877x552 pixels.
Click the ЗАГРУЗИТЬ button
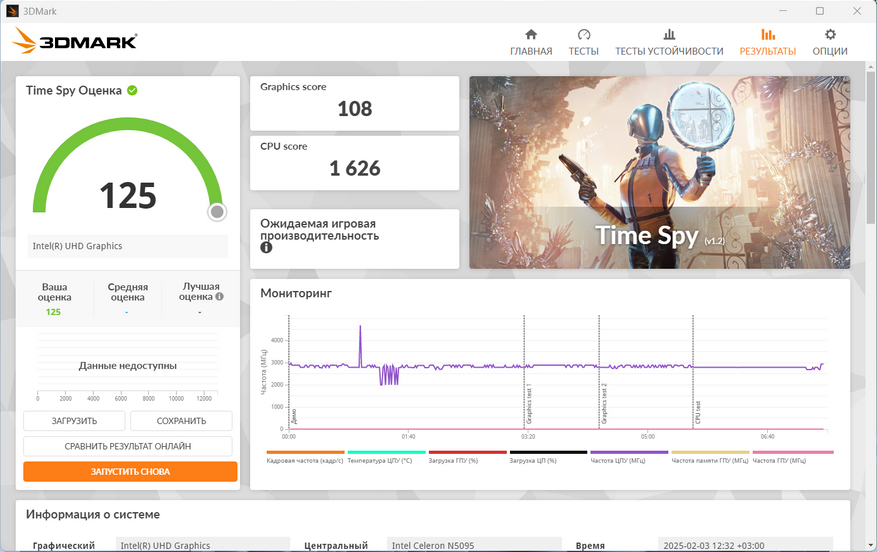[74, 421]
